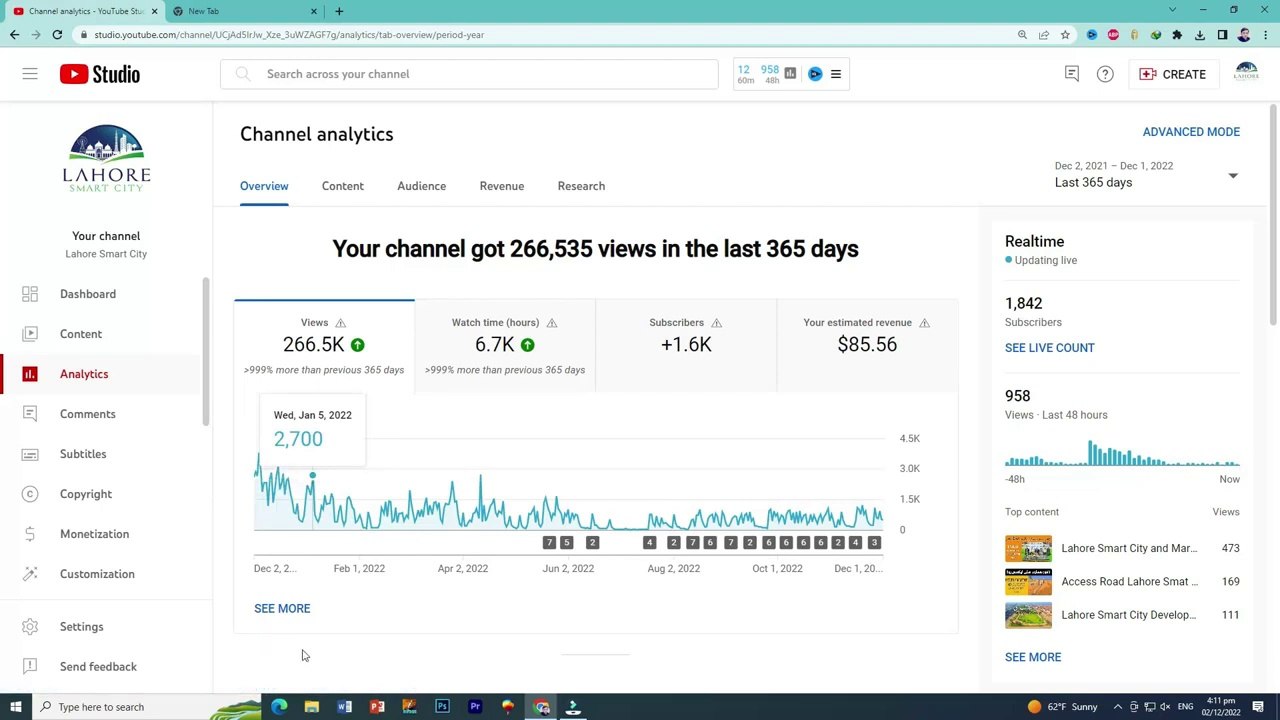Switch to the Content analytics tab
The width and height of the screenshot is (1280, 720).
point(343,186)
